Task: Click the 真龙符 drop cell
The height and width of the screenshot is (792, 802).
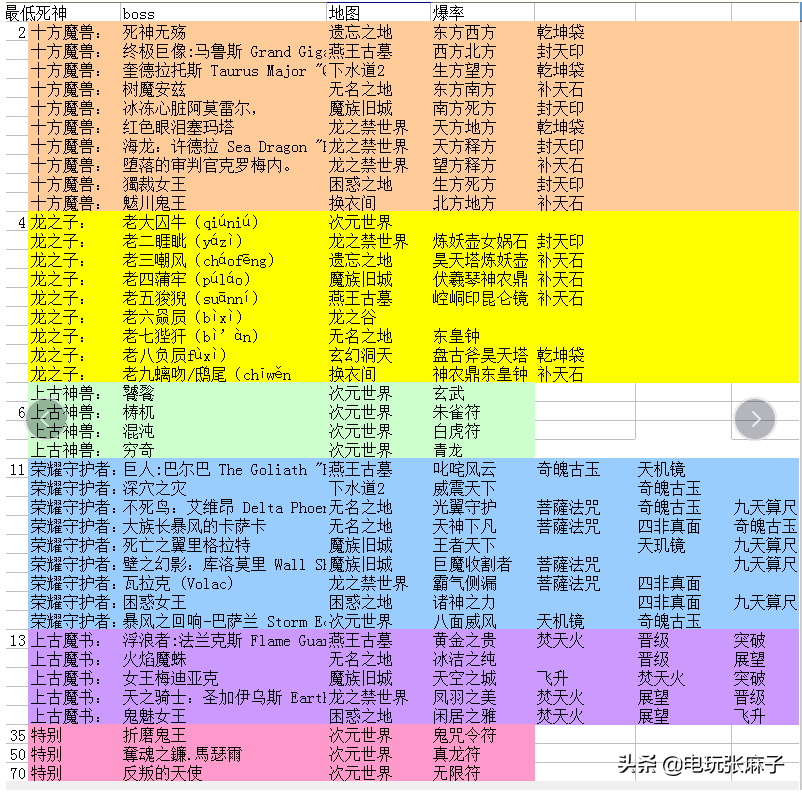Action: (x=456, y=754)
